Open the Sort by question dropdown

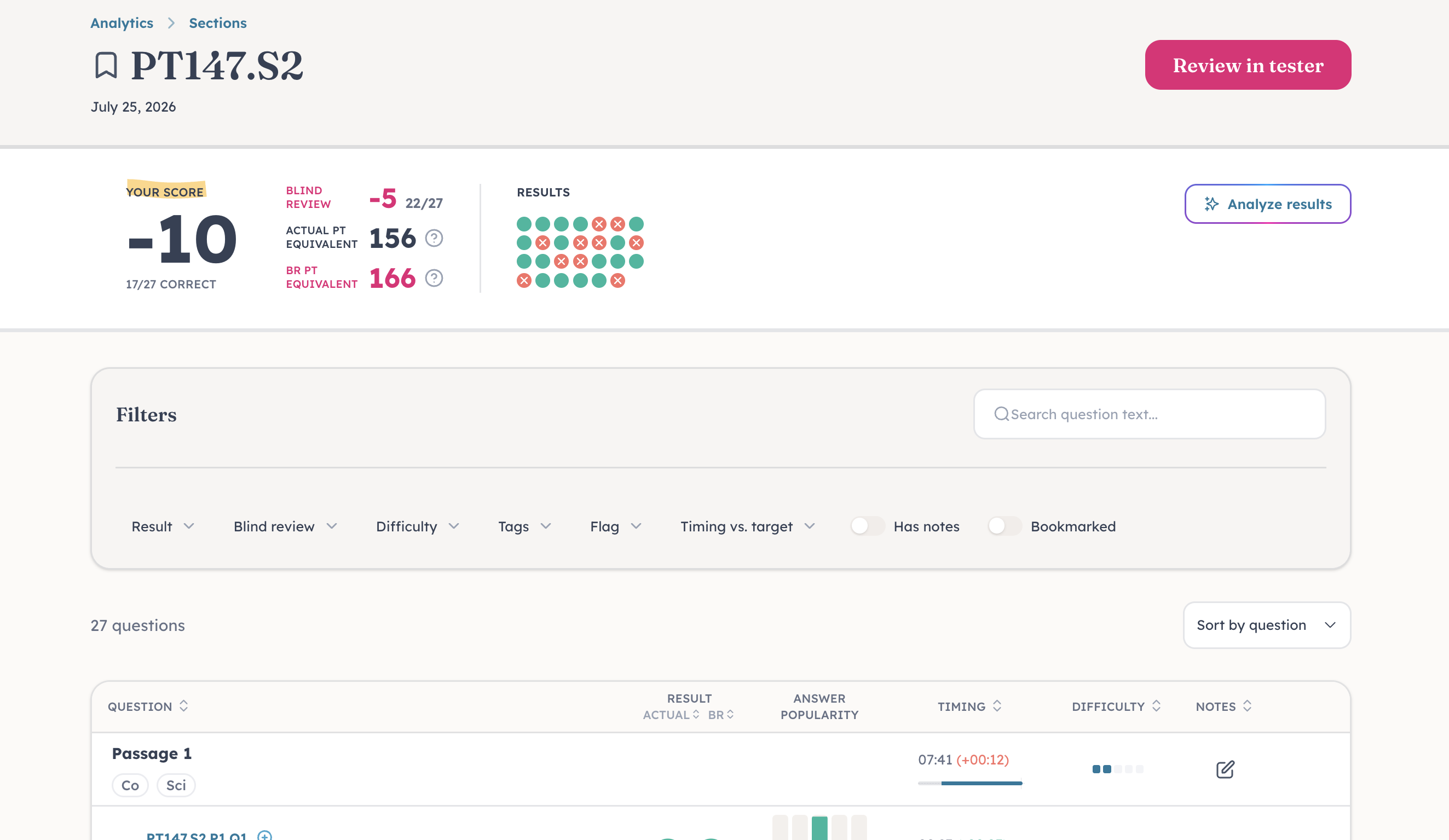pos(1267,625)
